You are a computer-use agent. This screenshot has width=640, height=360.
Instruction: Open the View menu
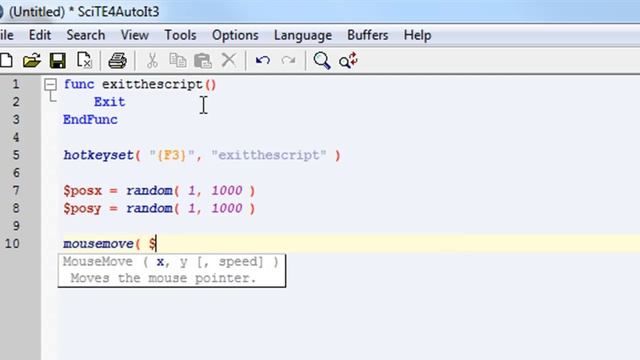(x=134, y=35)
